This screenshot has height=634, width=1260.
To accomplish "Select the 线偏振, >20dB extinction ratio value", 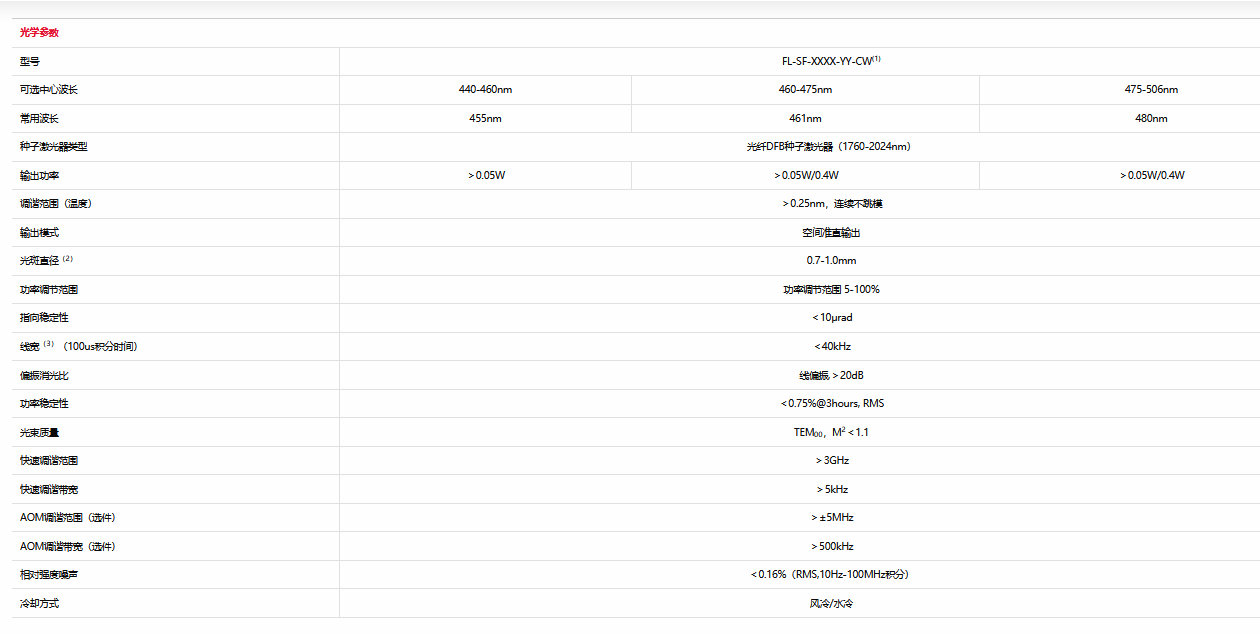I will 832,376.
